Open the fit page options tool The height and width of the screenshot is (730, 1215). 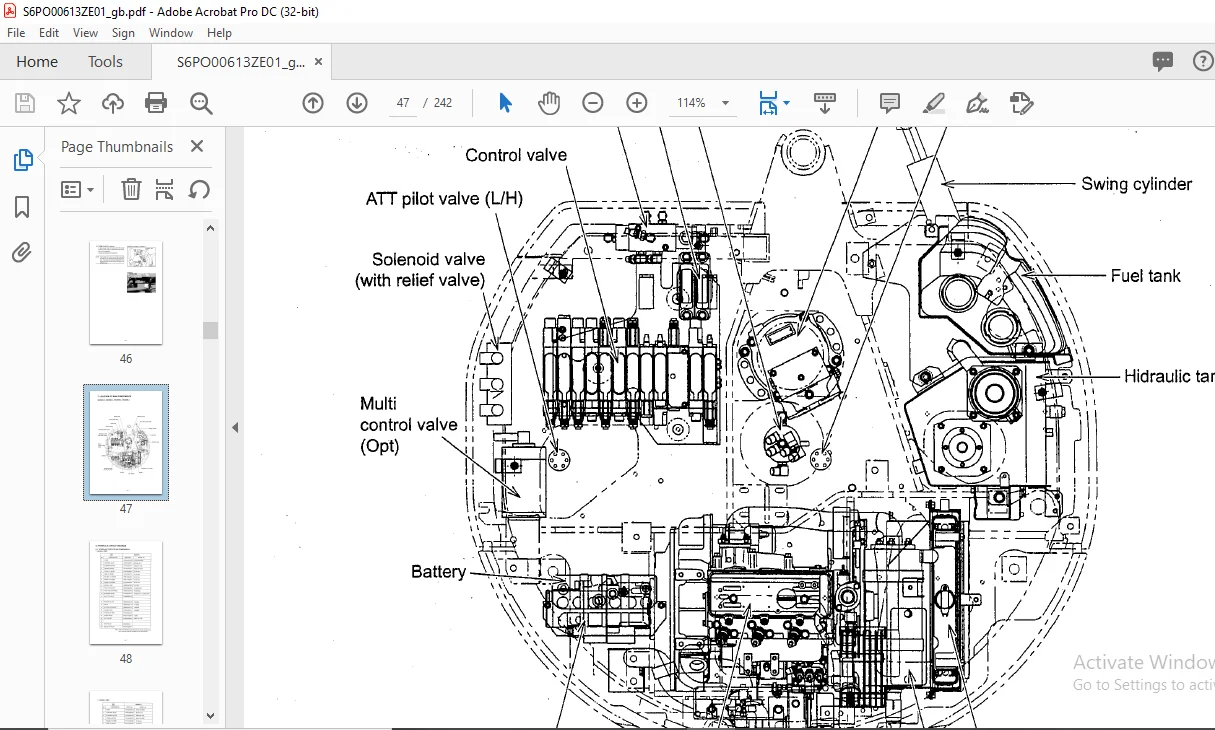tap(768, 103)
